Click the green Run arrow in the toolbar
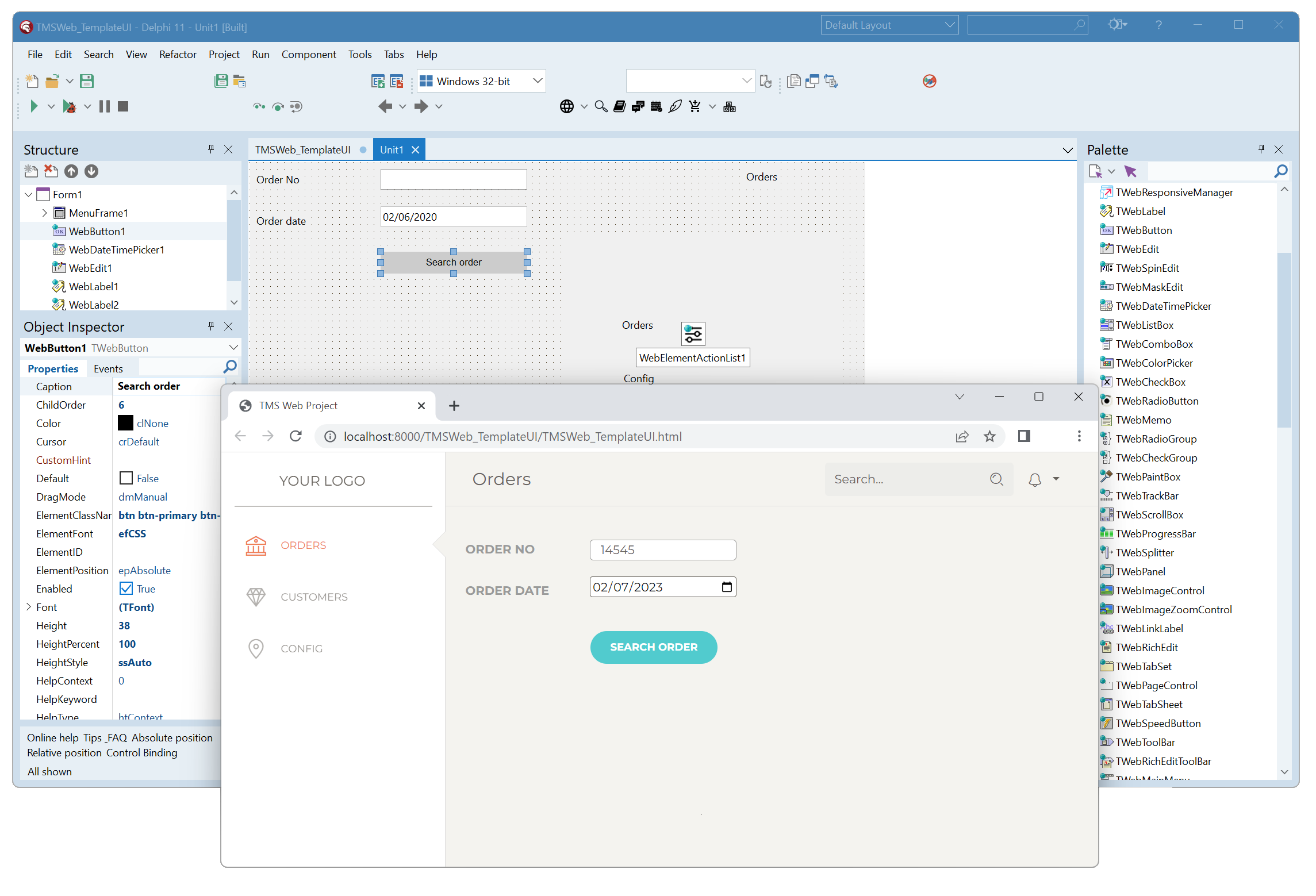Viewport: 1316px width, 896px height. [34, 106]
